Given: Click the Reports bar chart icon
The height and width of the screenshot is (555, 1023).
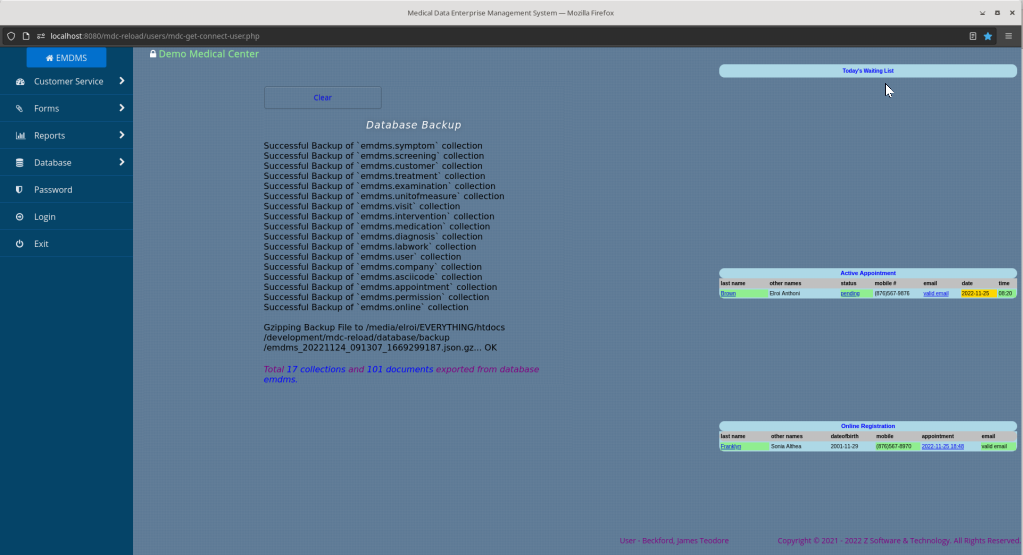Looking at the screenshot, I should [x=20, y=136].
